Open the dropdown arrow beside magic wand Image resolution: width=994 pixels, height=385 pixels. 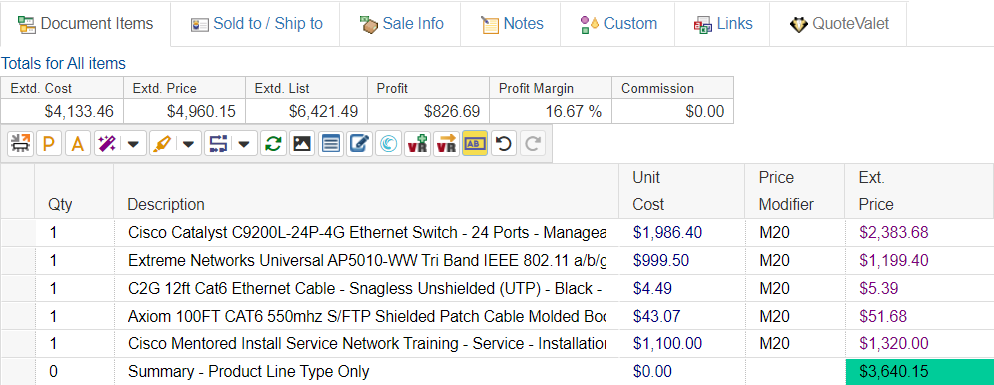click(x=133, y=144)
